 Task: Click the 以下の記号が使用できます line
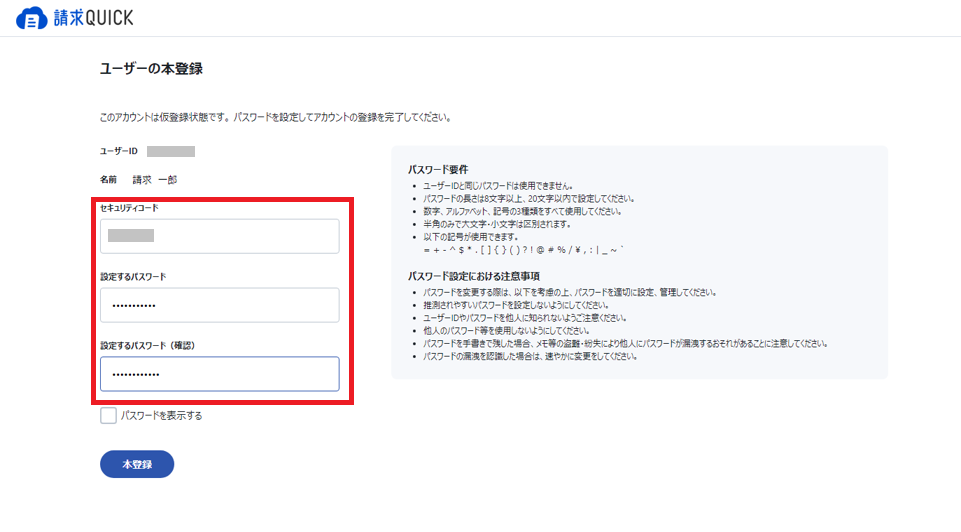click(471, 237)
